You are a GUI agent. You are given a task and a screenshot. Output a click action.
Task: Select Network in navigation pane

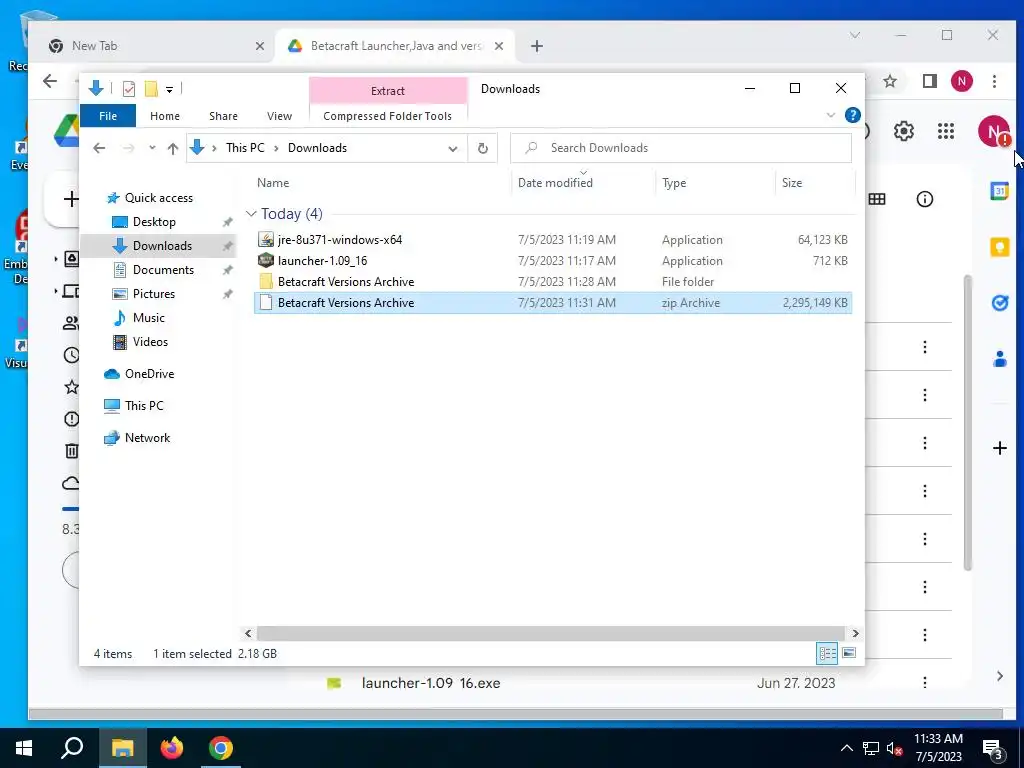(147, 438)
